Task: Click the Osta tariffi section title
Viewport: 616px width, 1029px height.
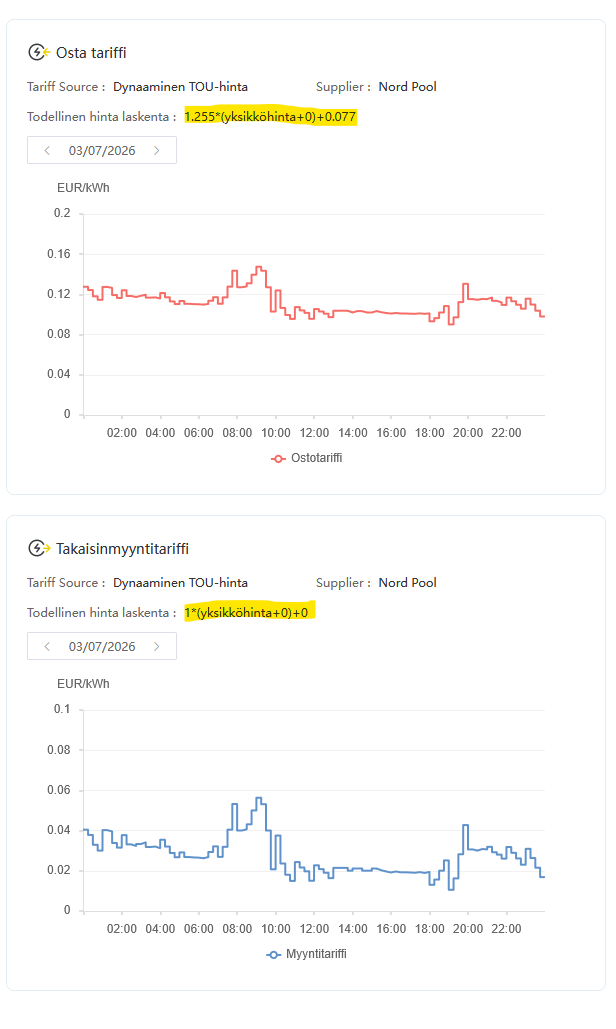Action: [91, 52]
